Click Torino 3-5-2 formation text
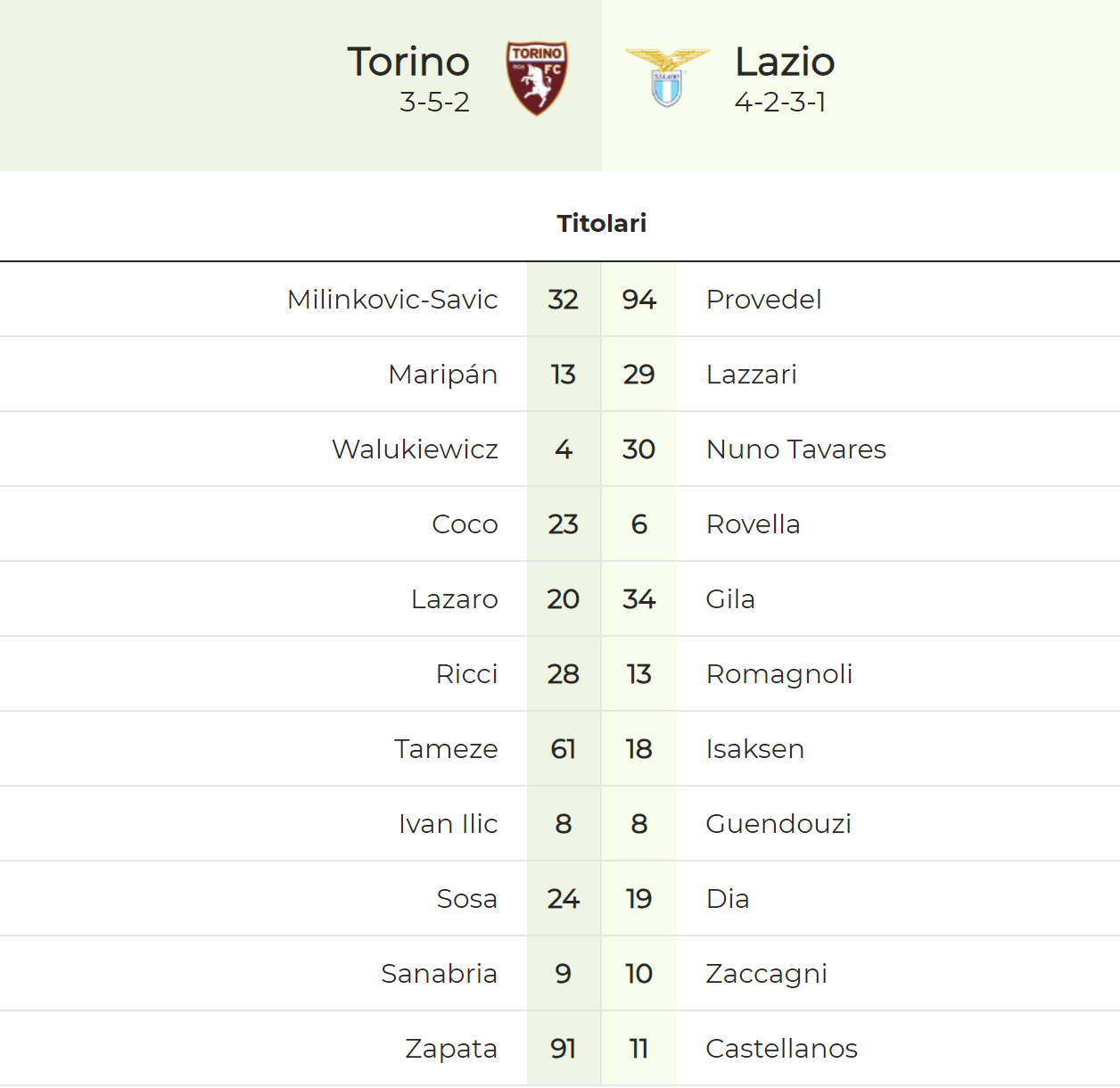 coord(434,103)
